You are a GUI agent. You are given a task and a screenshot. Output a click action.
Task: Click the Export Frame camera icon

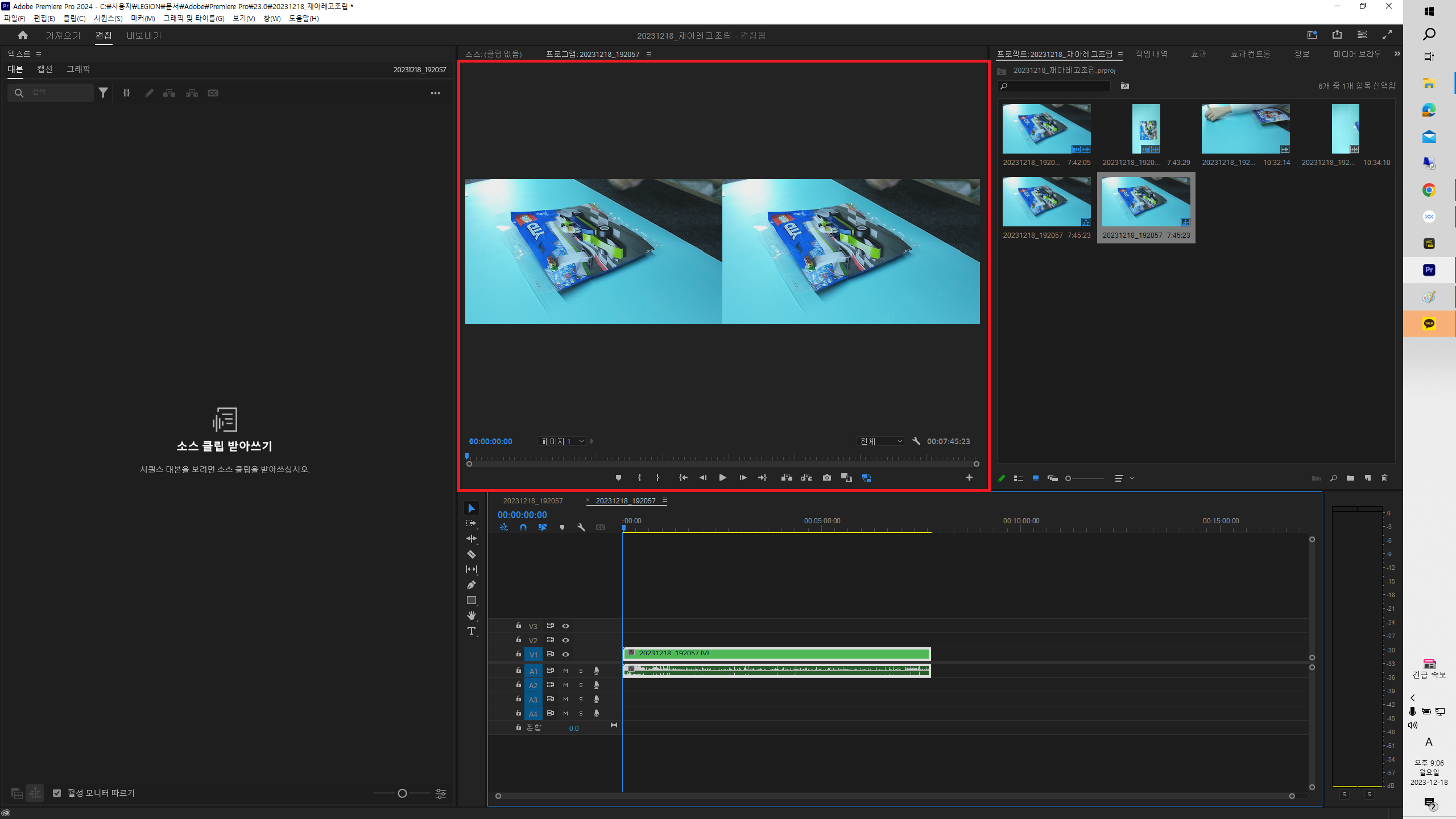(x=826, y=478)
